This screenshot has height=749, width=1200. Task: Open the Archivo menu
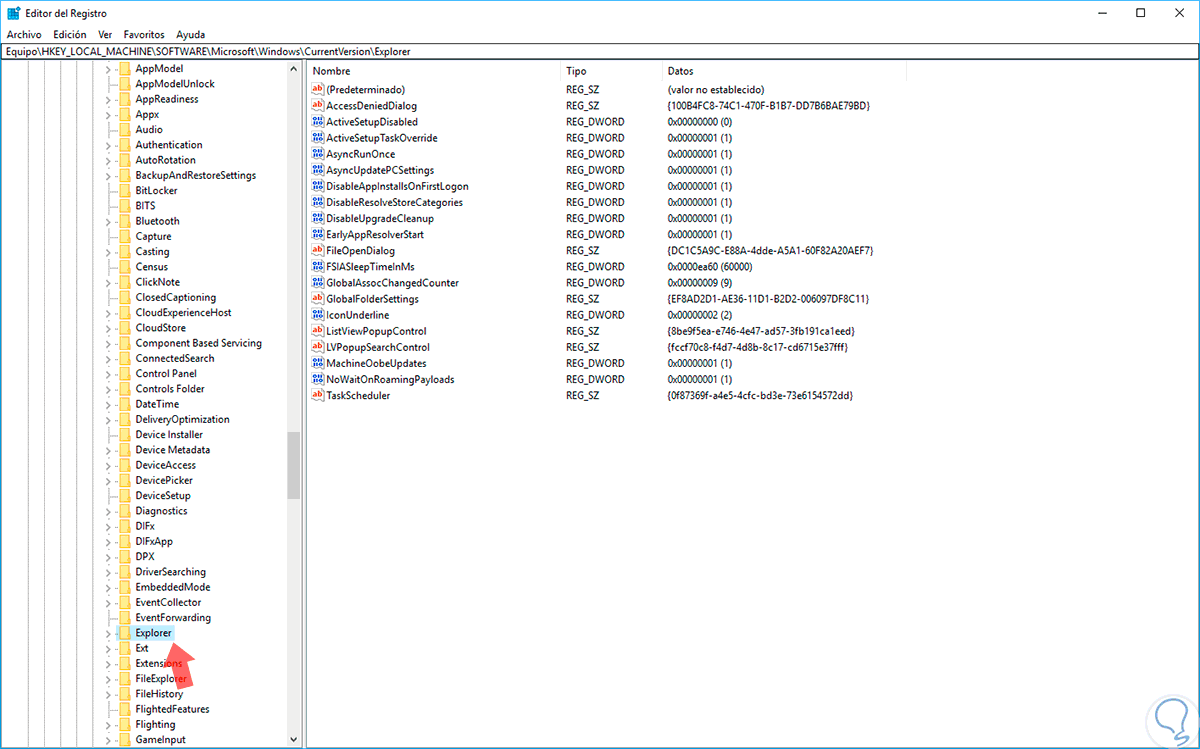[24, 34]
